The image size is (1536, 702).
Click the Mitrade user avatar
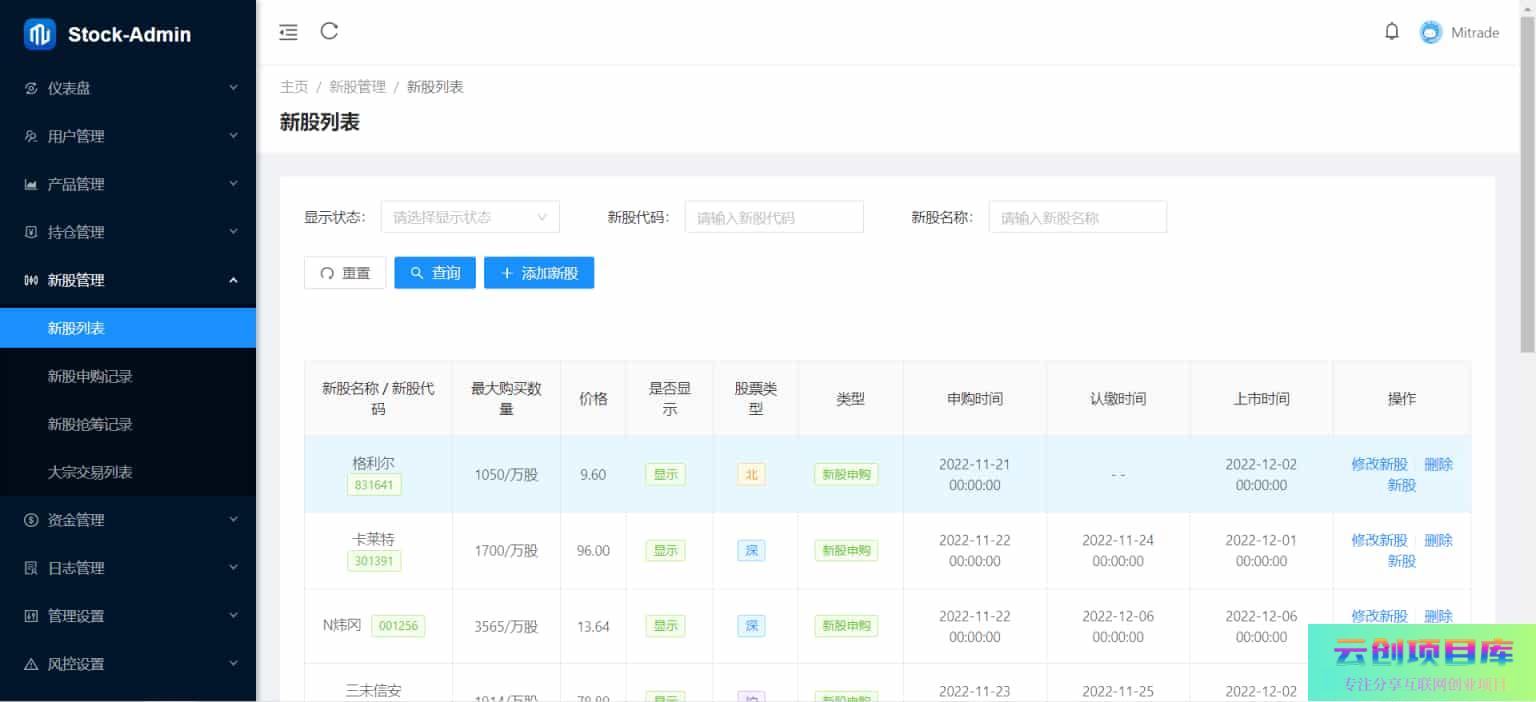click(1431, 33)
